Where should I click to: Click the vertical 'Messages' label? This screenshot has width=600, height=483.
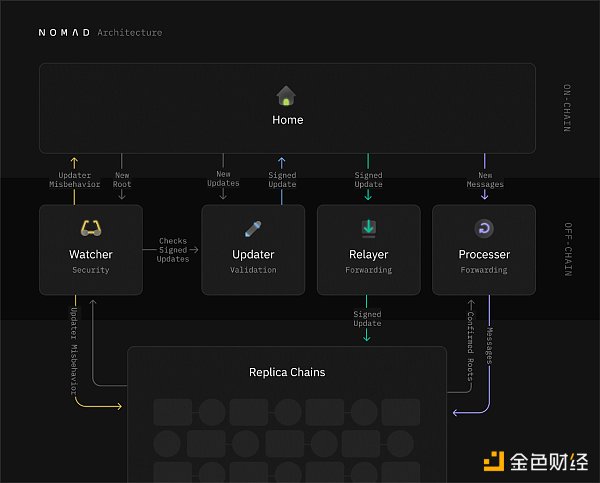pos(489,346)
